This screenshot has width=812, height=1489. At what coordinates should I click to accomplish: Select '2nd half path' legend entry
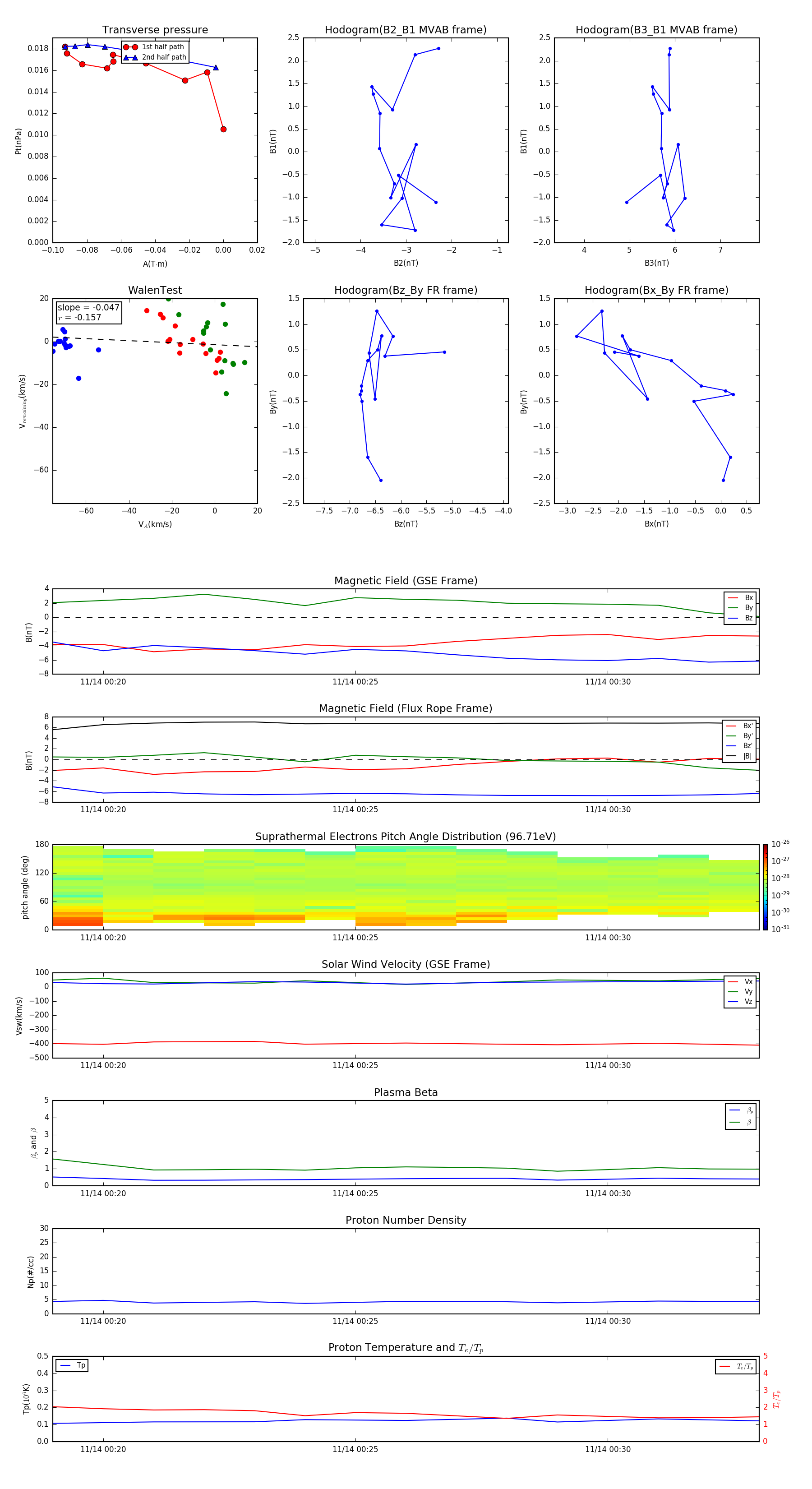pos(155,57)
